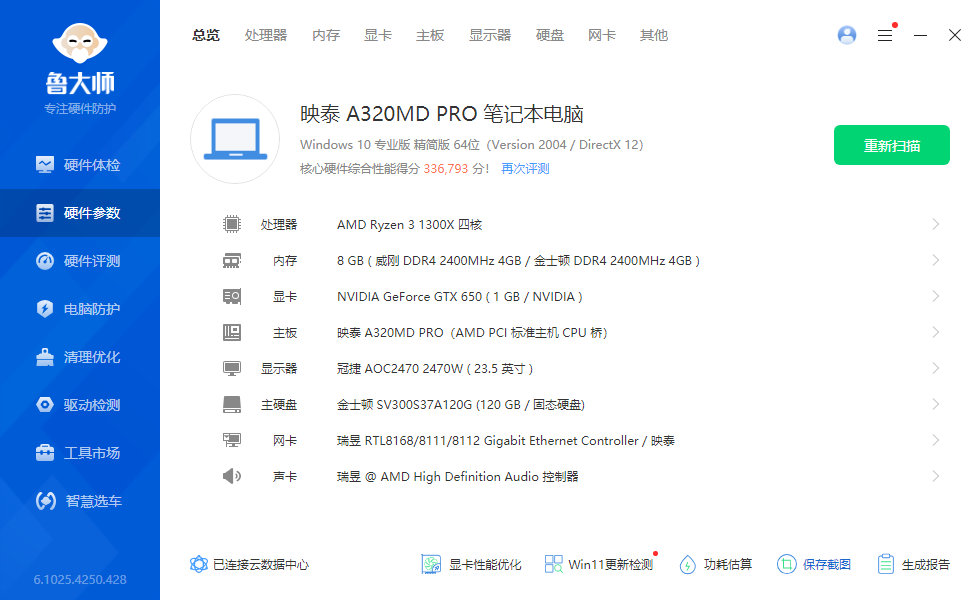Screen dimensions: 980x600
Task: Click the 主硬盘 disk drive icon
Action: 232,404
